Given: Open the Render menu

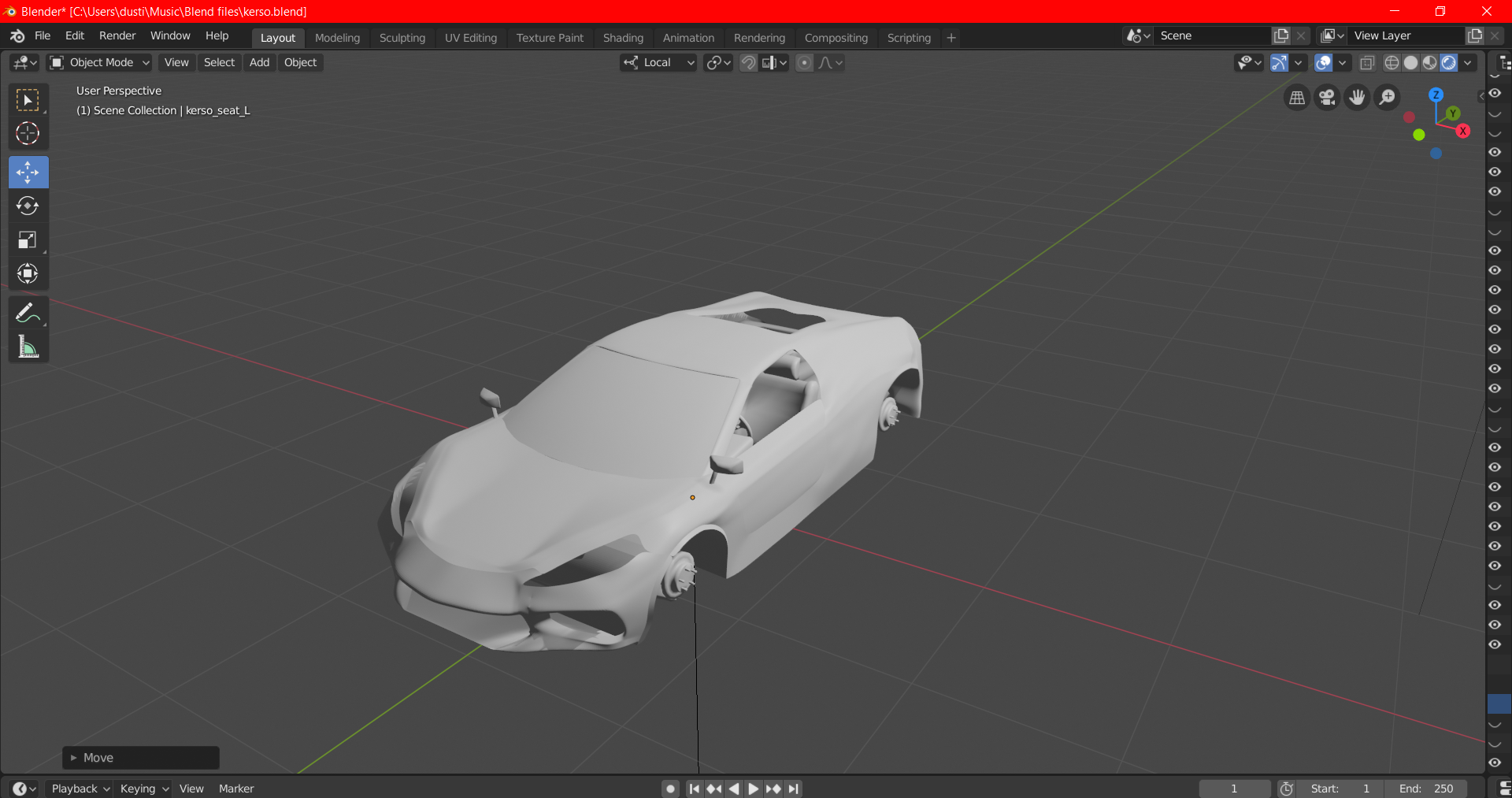Looking at the screenshot, I should coord(117,36).
